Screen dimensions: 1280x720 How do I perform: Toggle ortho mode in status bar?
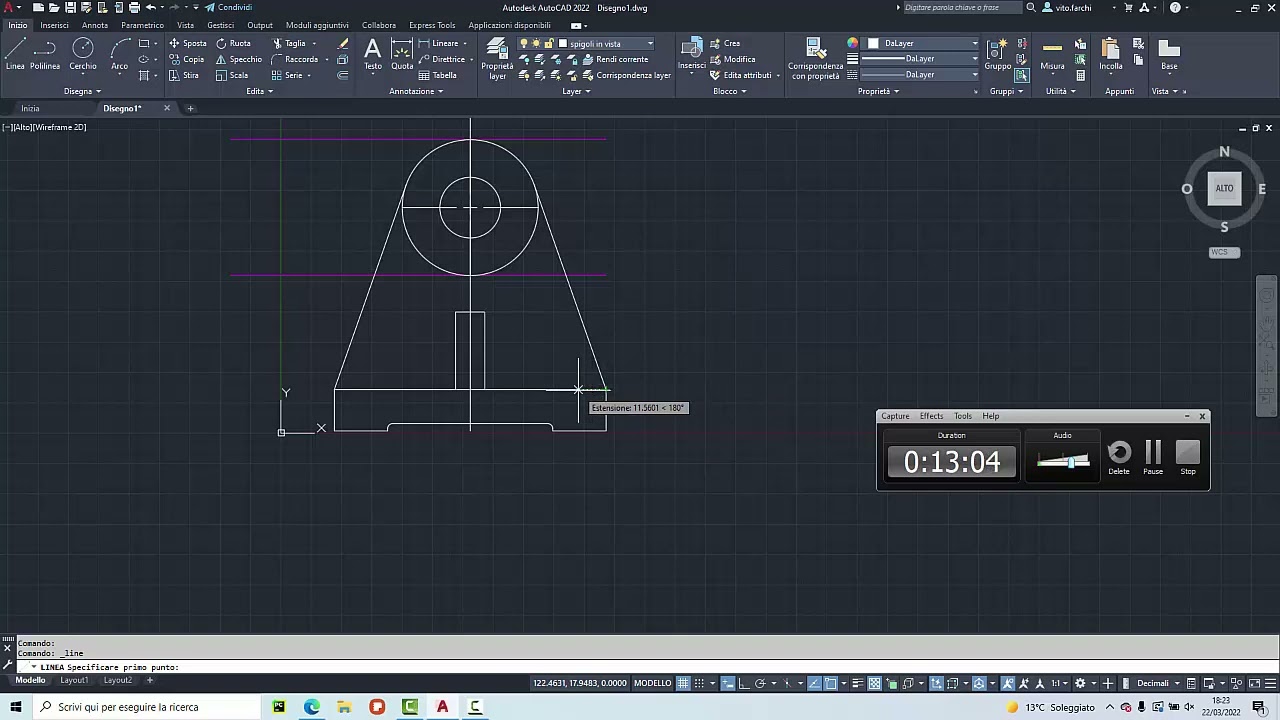coord(745,683)
